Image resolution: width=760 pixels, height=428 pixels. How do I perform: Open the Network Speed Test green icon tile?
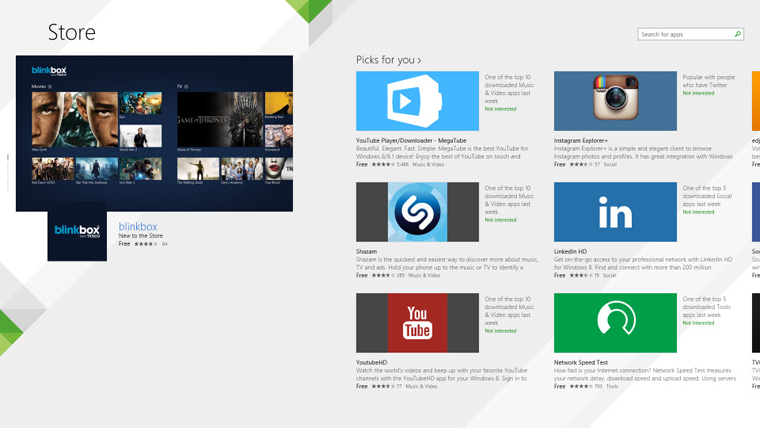615,323
